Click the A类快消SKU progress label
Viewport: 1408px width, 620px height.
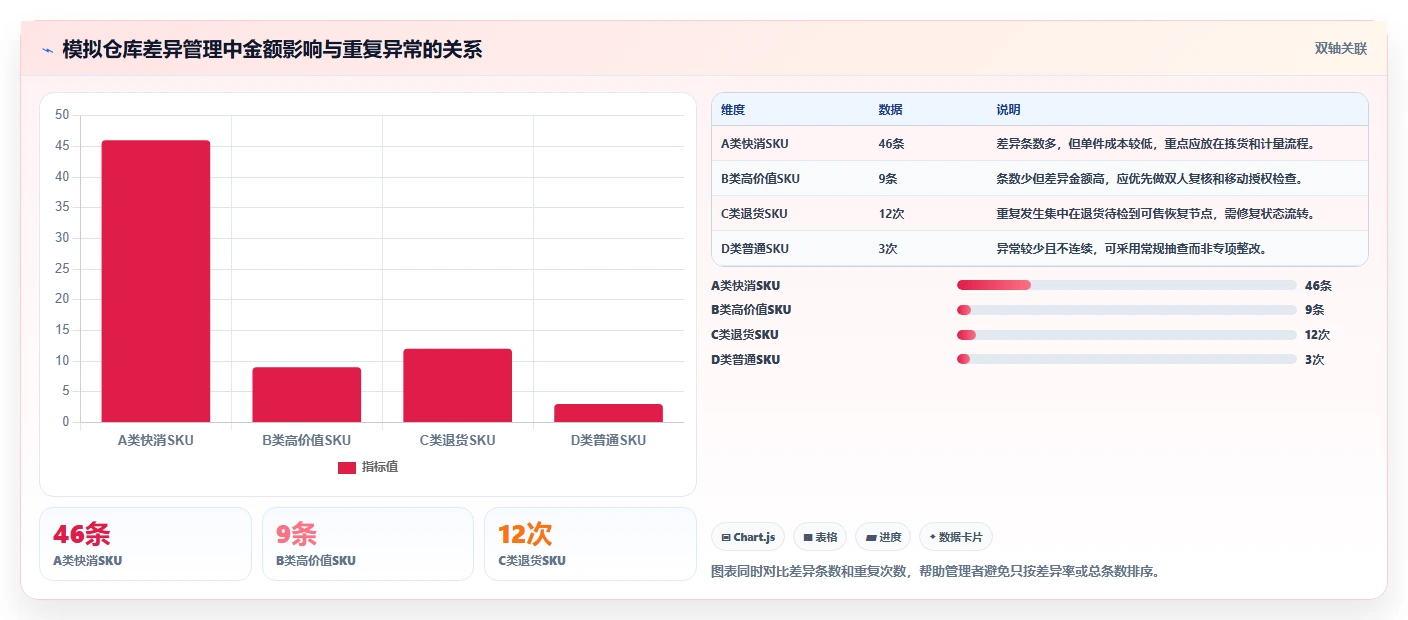746,285
